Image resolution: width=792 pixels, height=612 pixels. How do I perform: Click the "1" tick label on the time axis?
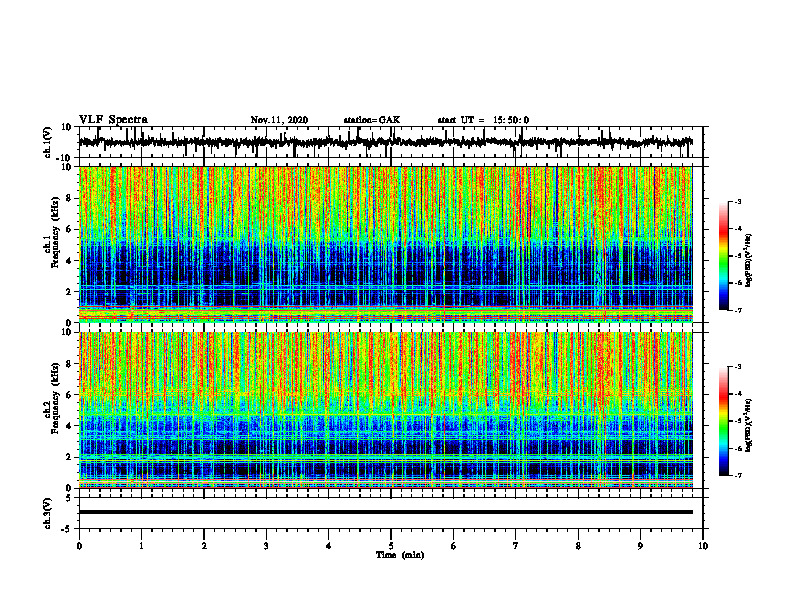tap(141, 546)
